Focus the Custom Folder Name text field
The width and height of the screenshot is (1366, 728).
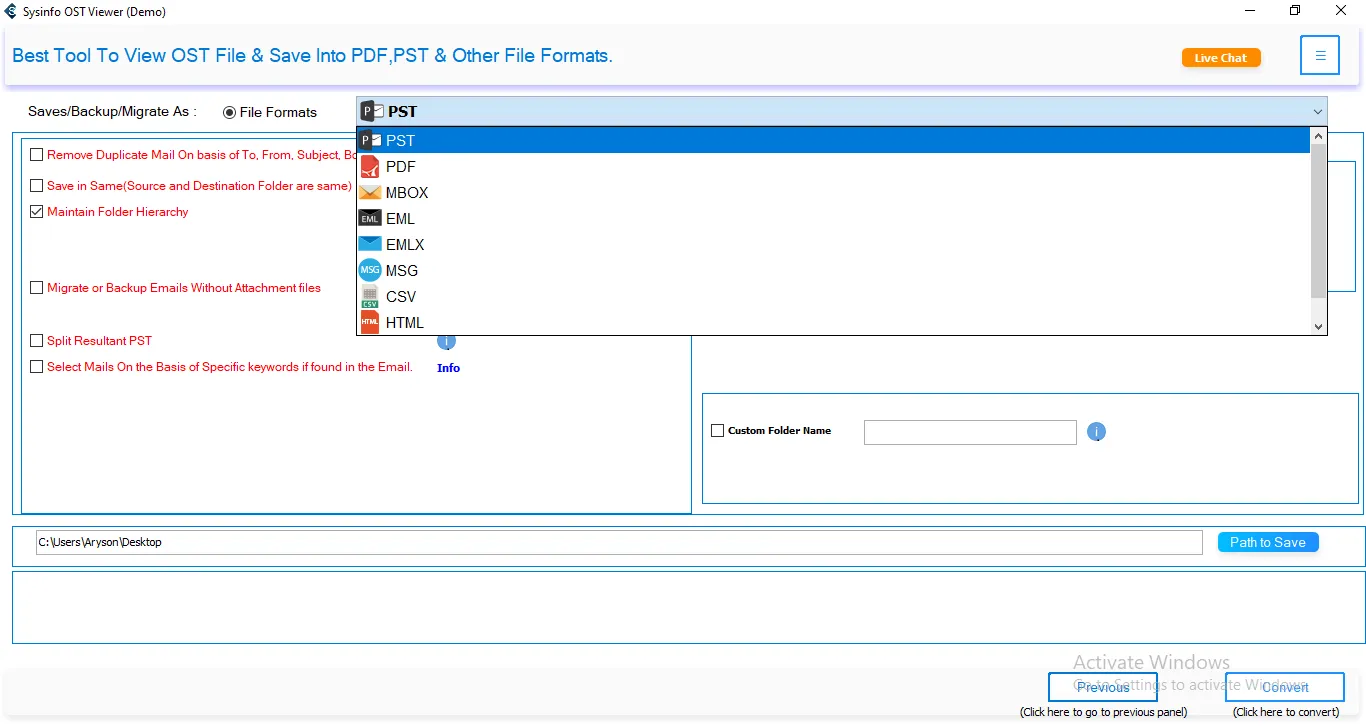970,432
